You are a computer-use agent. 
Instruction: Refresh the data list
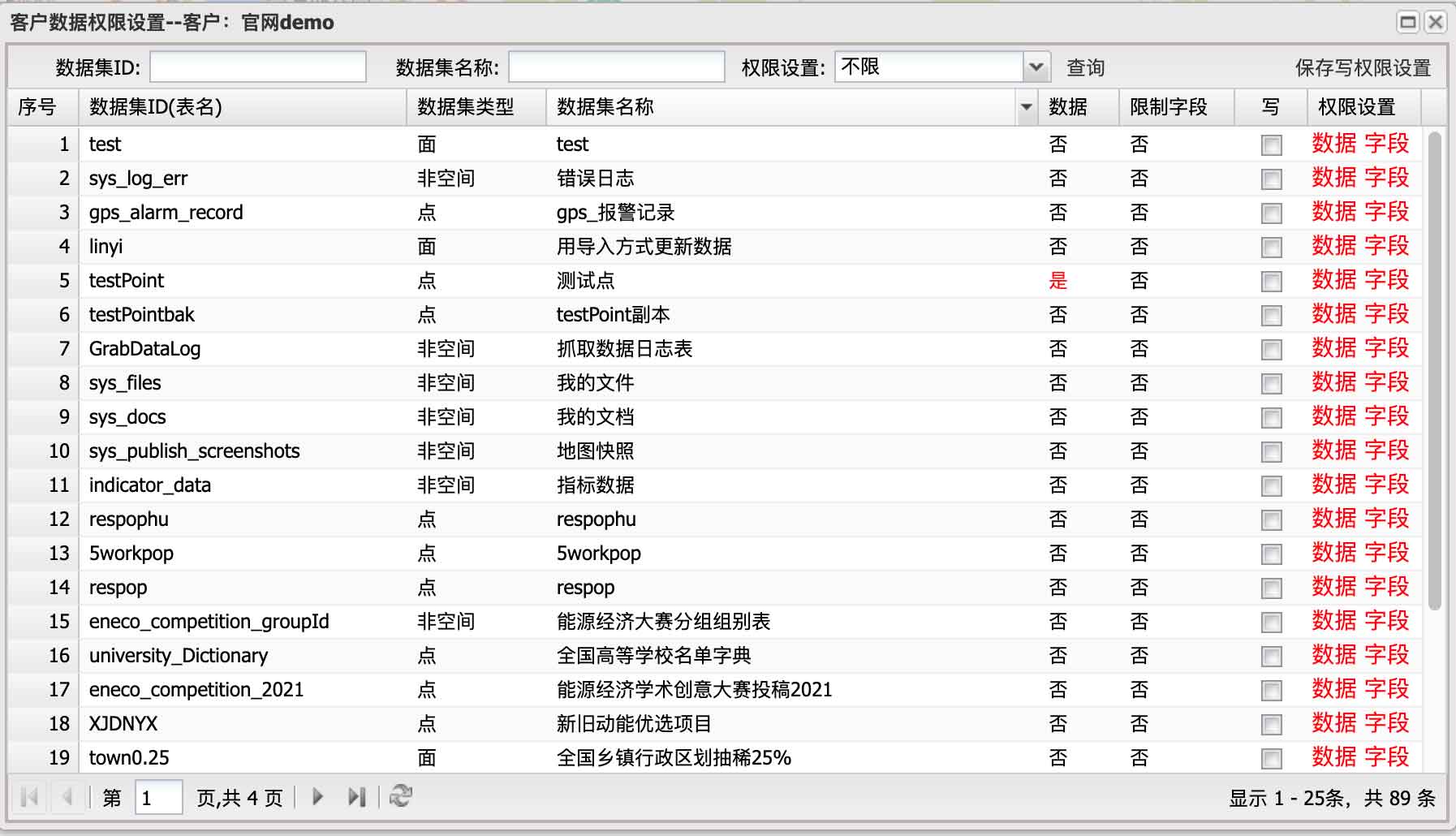[399, 797]
